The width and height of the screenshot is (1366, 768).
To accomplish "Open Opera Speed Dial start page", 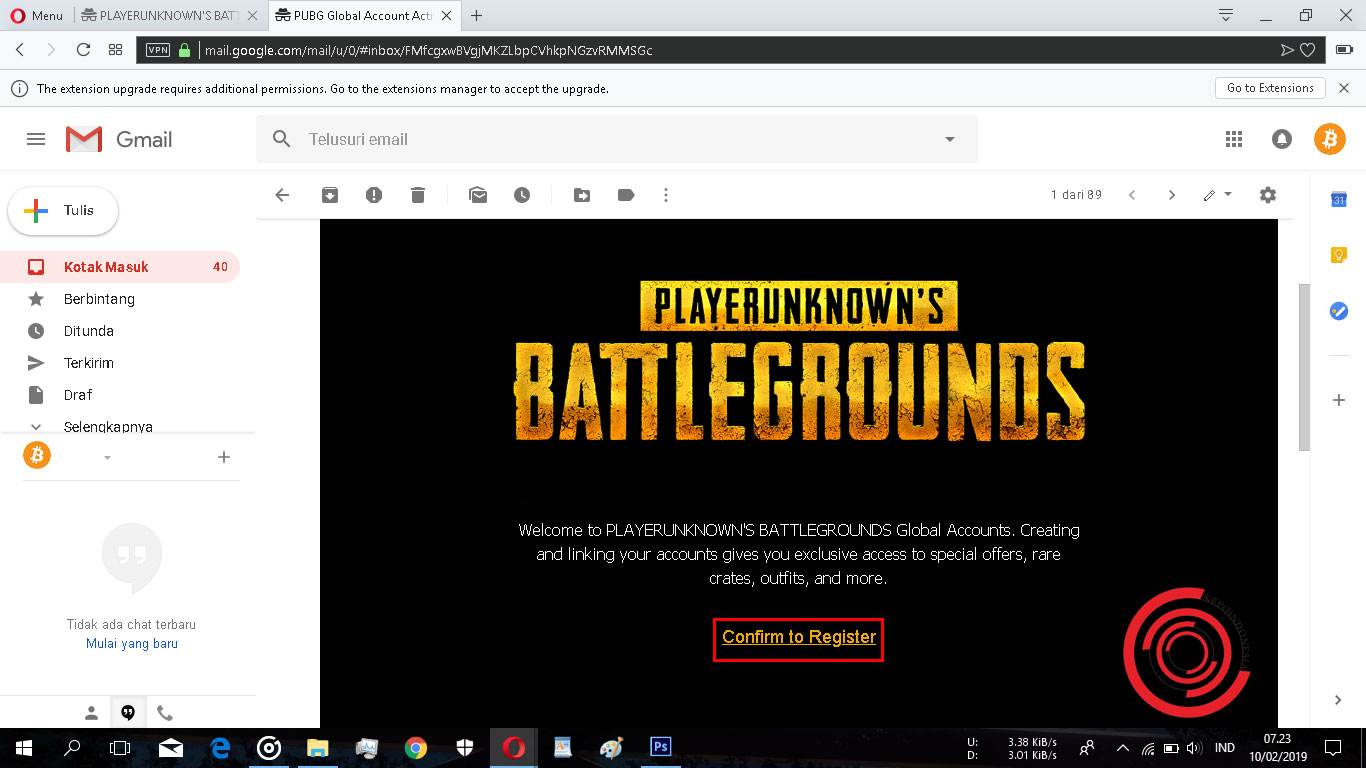I will 115,49.
